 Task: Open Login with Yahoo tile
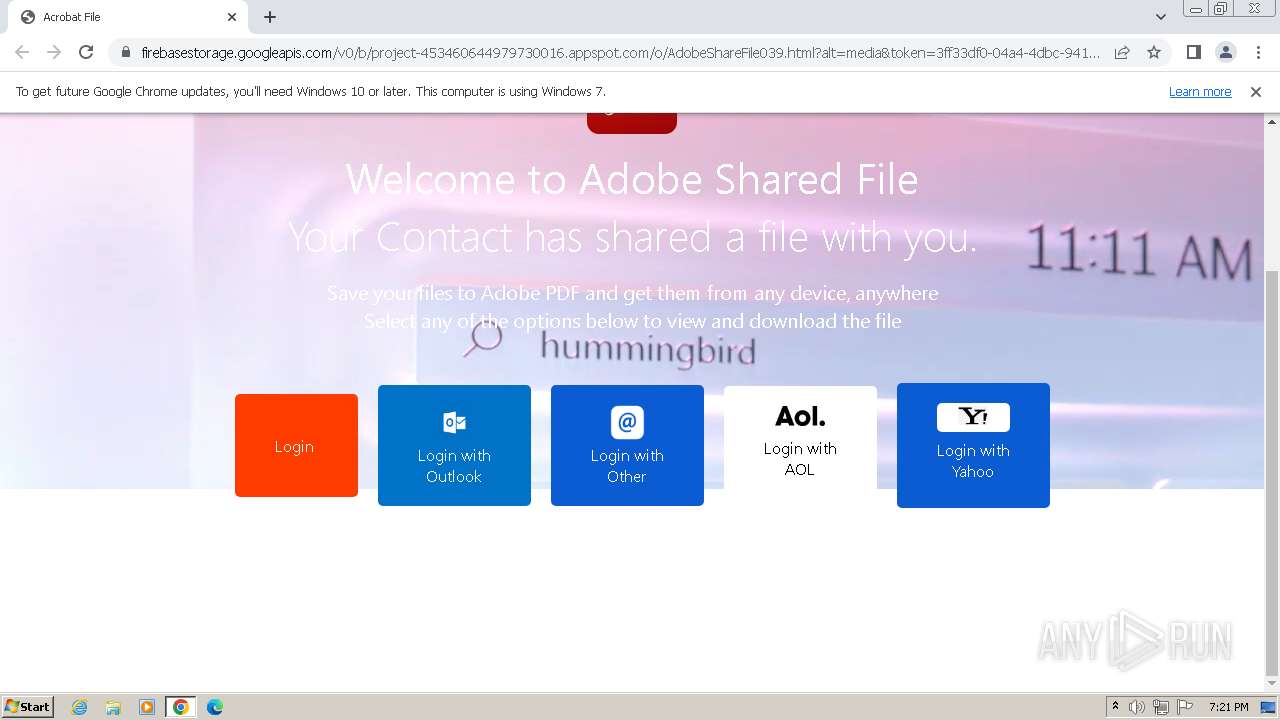coord(973,445)
